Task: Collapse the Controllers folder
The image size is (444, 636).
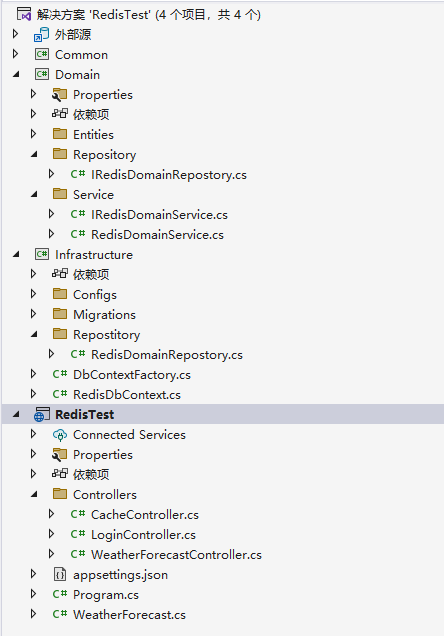Action: (34, 494)
